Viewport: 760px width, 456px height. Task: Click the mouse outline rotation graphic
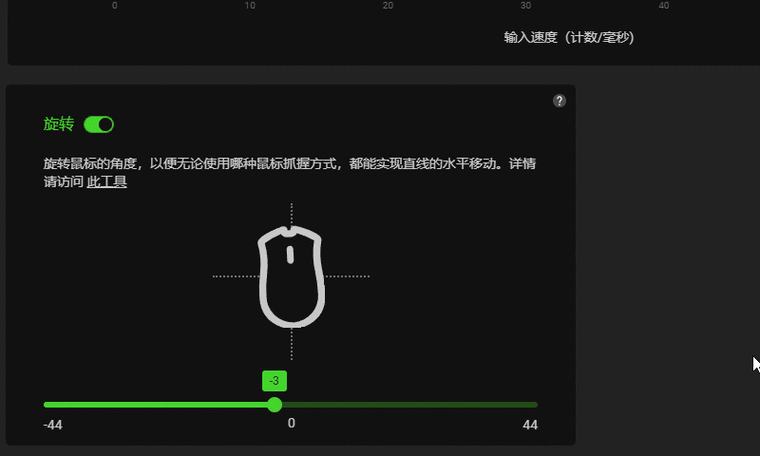291,277
